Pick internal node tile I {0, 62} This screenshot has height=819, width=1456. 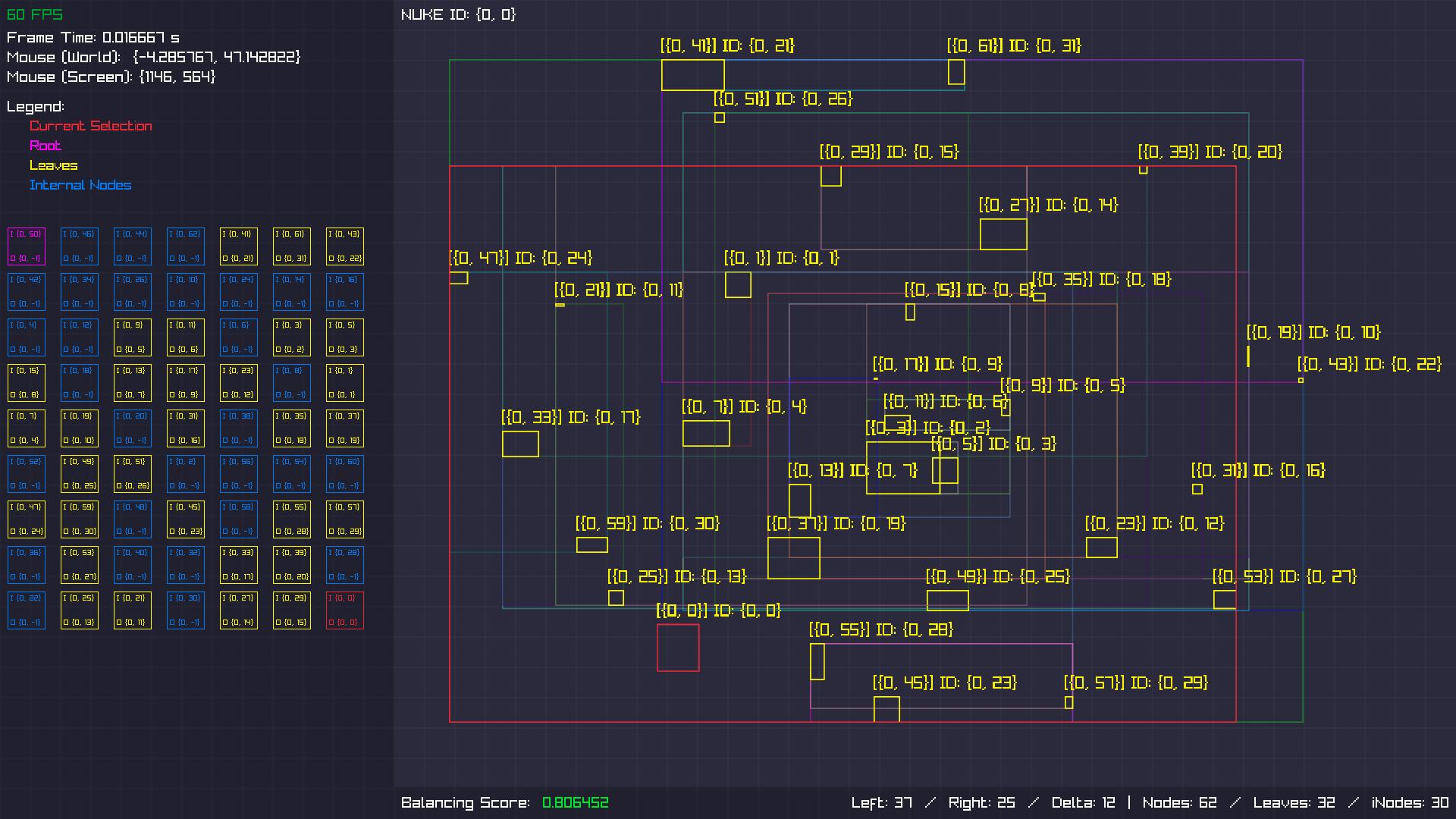[x=186, y=246]
